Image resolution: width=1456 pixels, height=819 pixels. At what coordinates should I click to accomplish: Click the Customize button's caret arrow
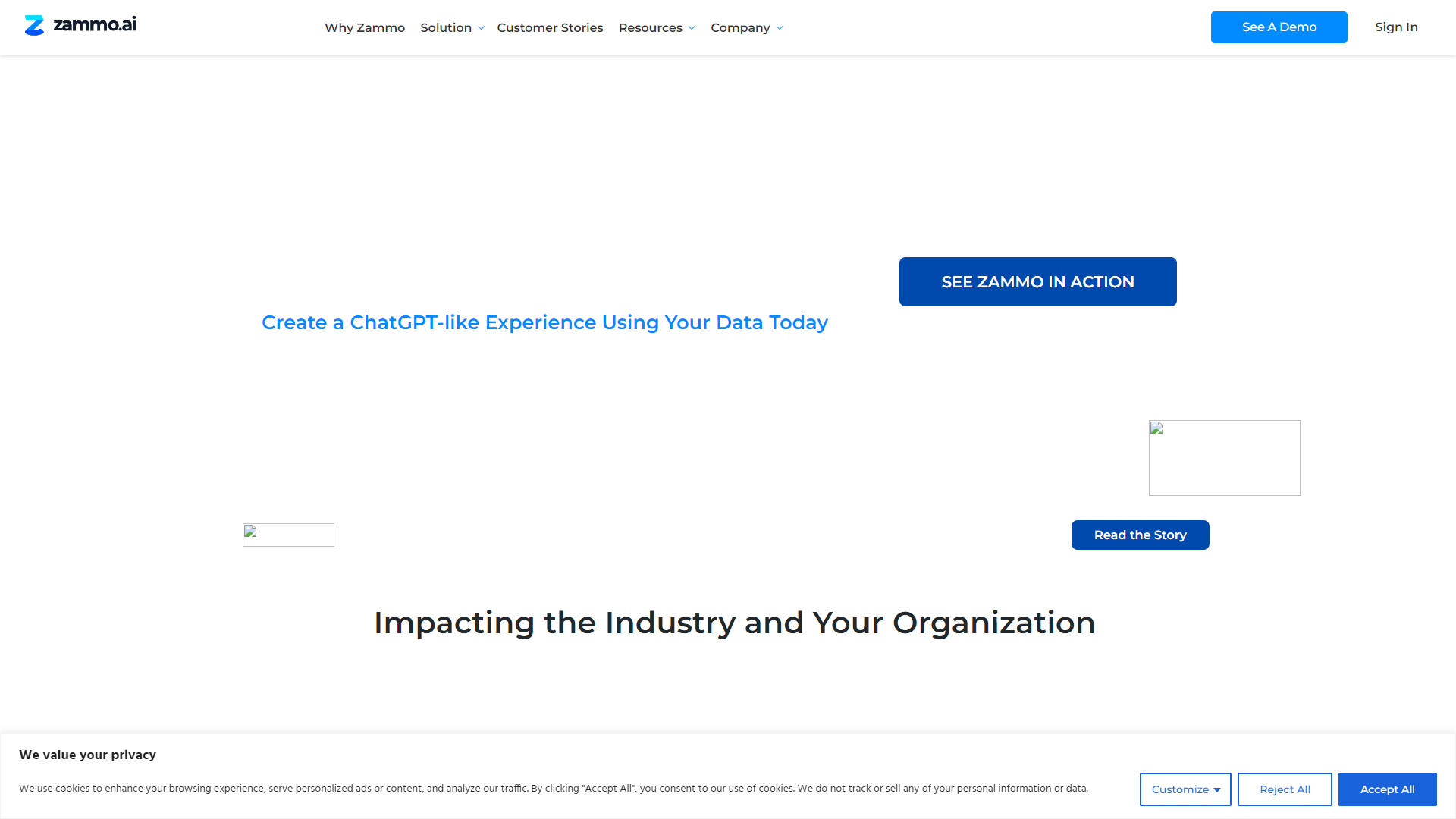click(1217, 790)
